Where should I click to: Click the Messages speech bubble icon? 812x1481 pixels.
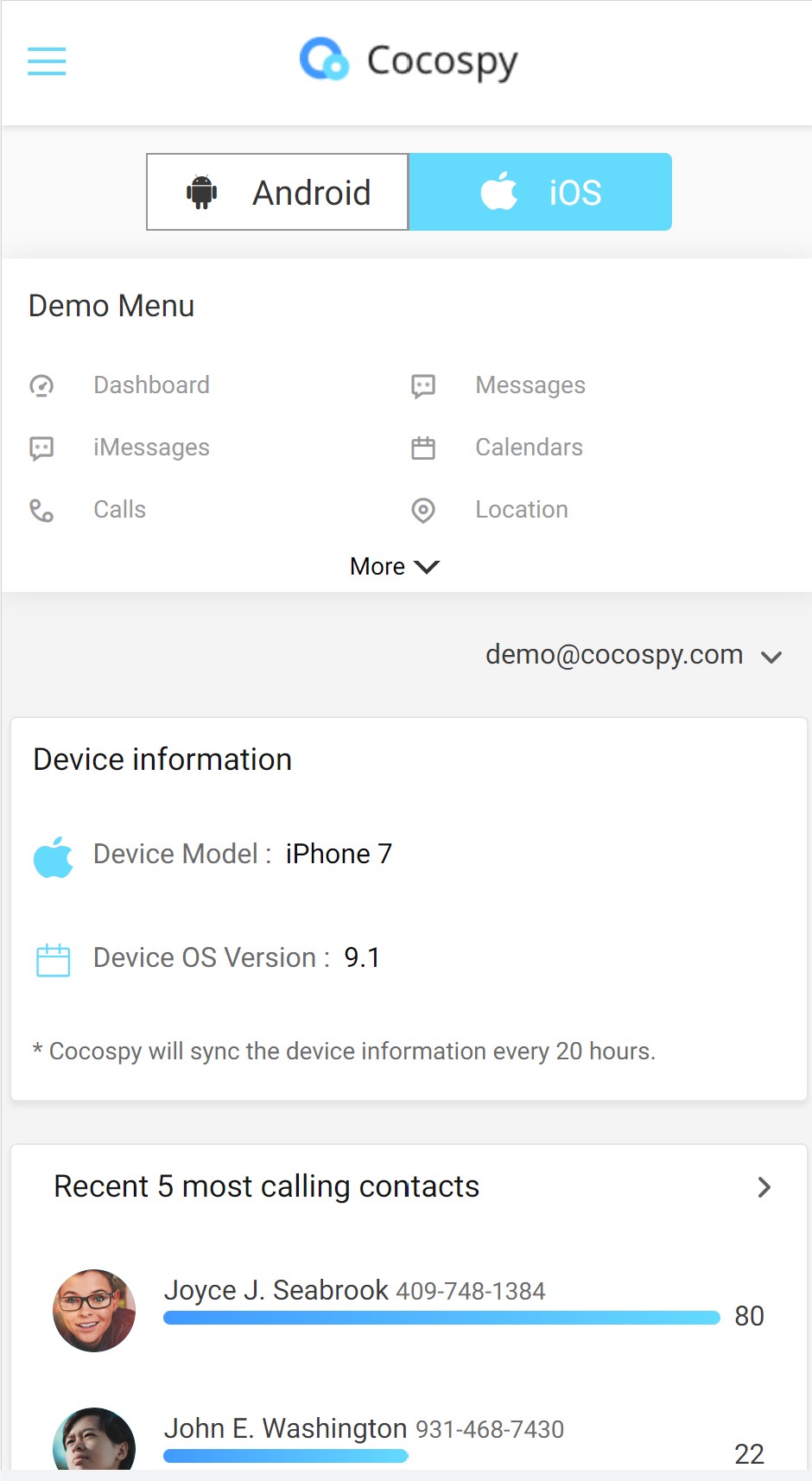423,385
